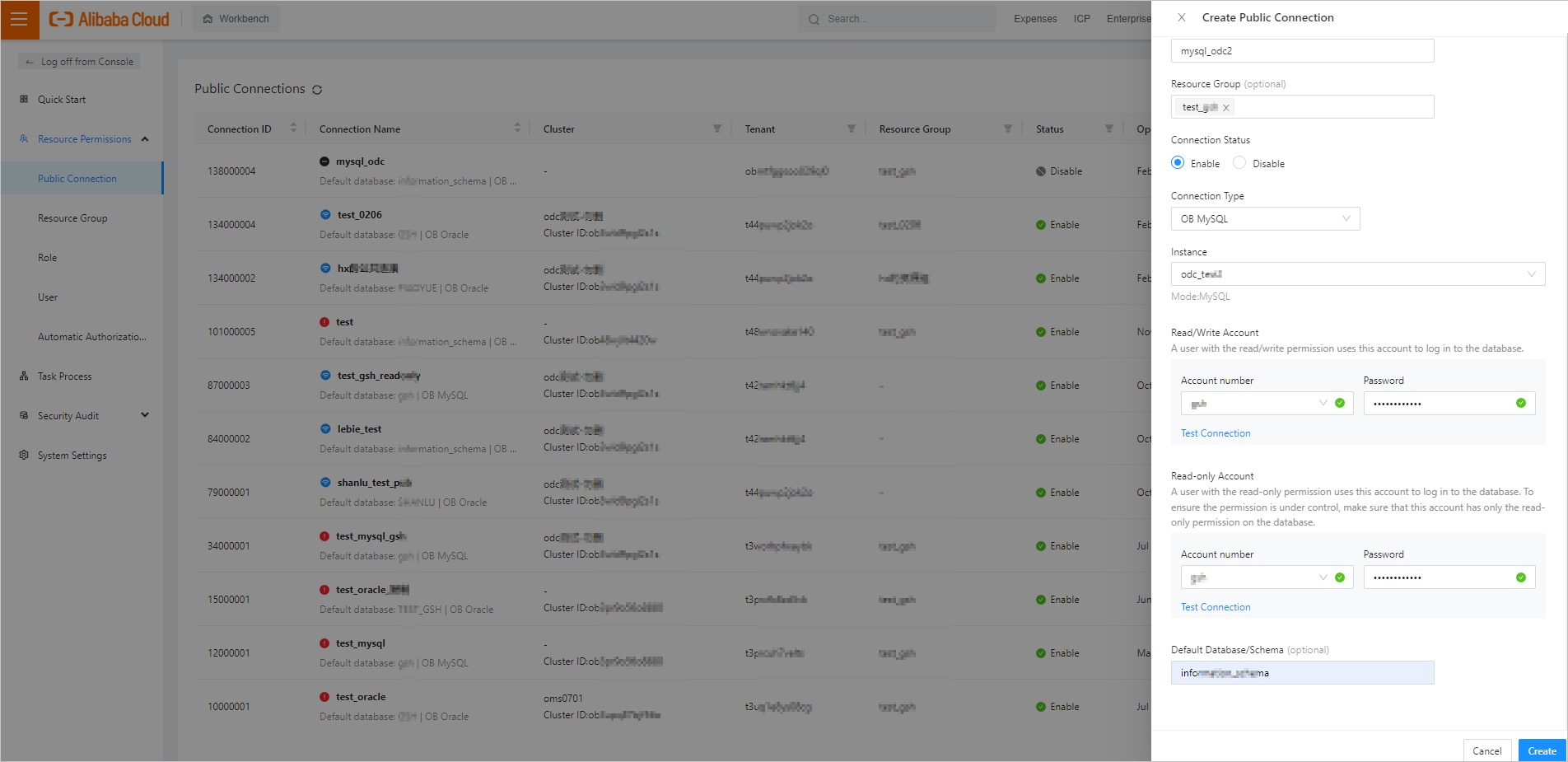Click the Alibaba Cloud logo

[109, 19]
